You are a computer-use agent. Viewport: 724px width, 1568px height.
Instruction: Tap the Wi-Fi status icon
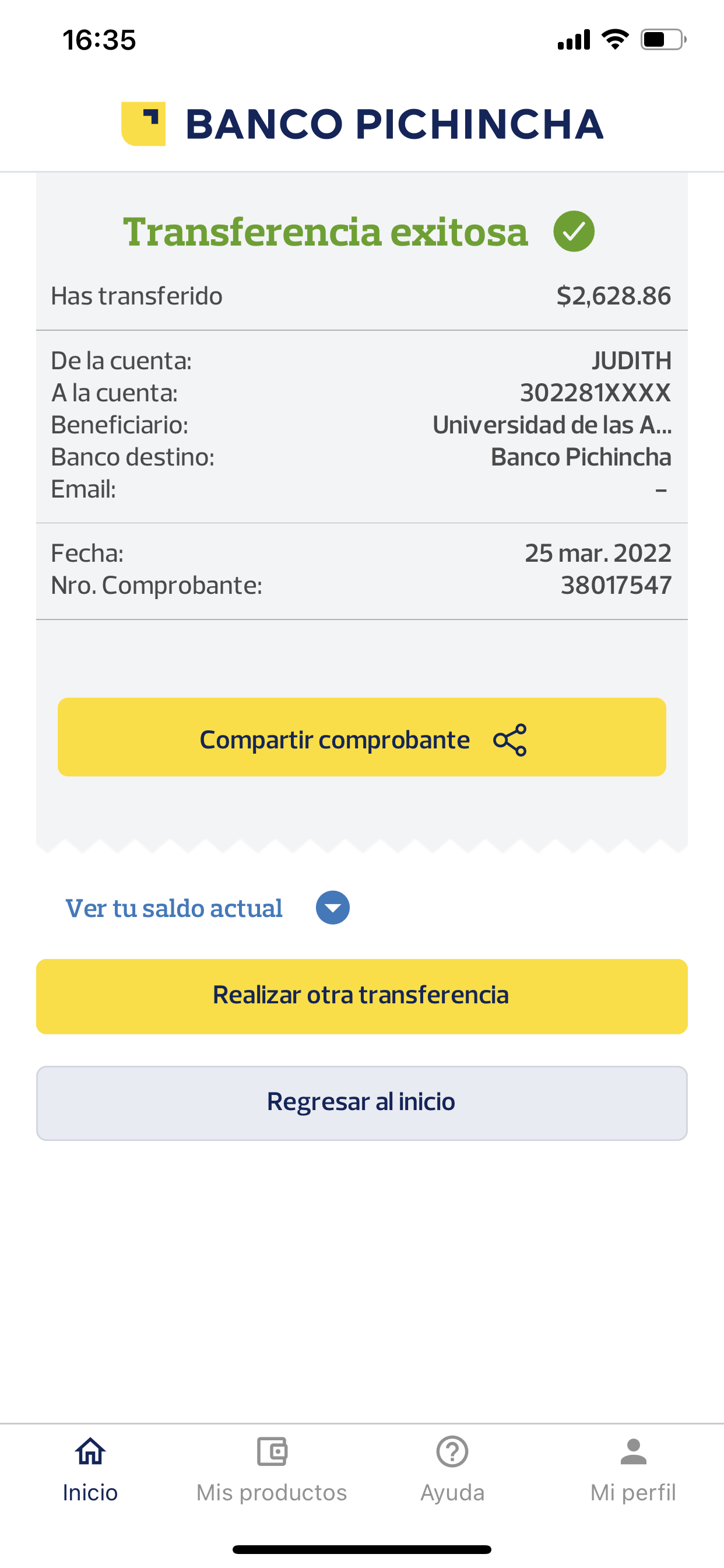[614, 40]
